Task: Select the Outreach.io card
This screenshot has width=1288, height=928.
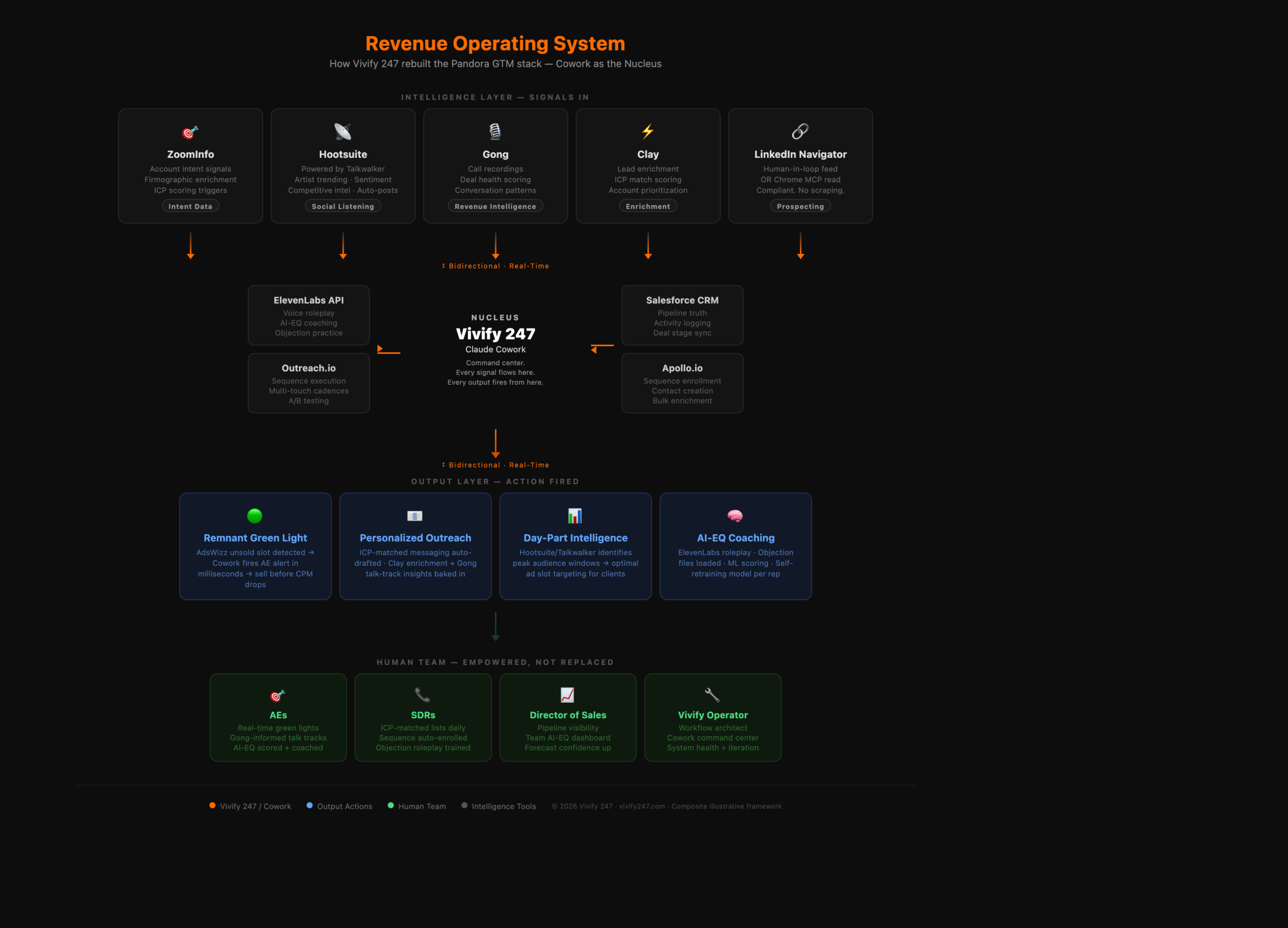Action: coord(309,383)
